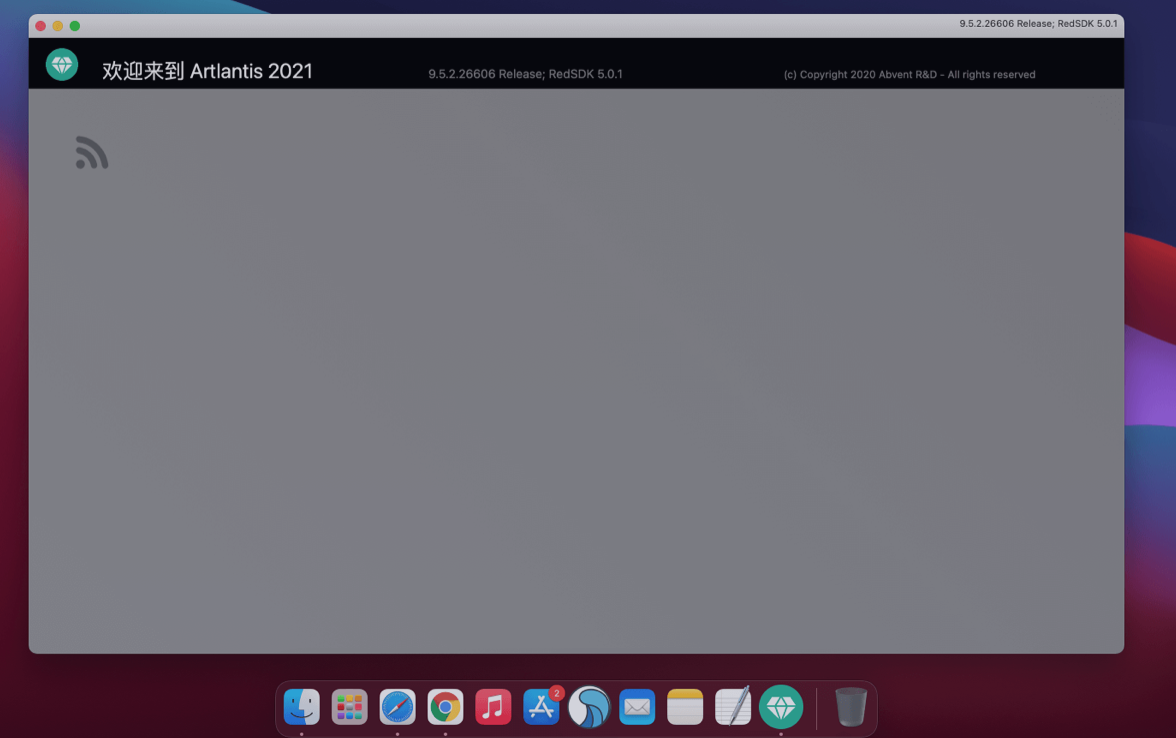Open the yellow Notes app
Screen dimensions: 1176x738
[685, 707]
